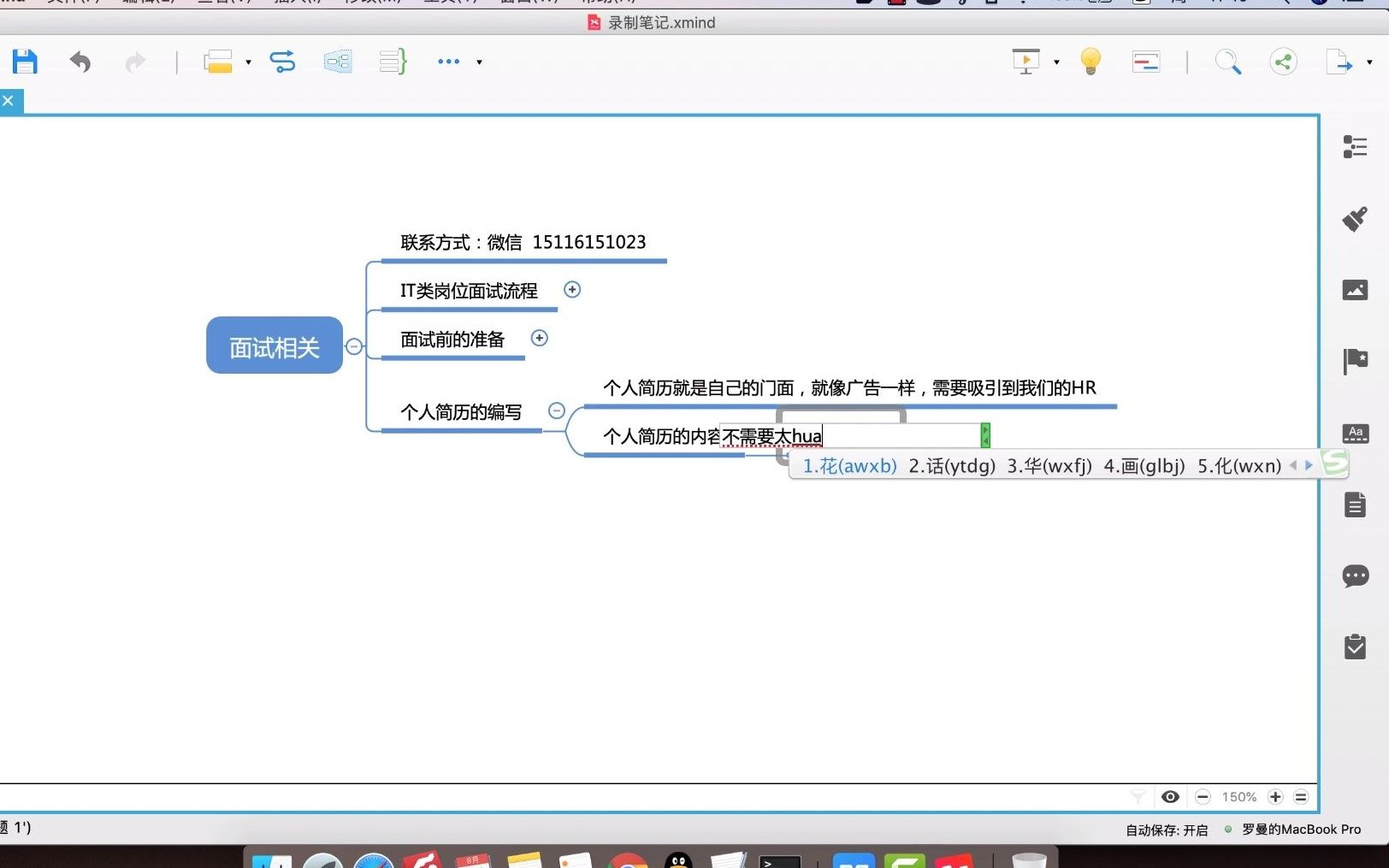Screen dimensions: 1389x868
Task: Share the mind map using the share icon
Action: [1283, 62]
